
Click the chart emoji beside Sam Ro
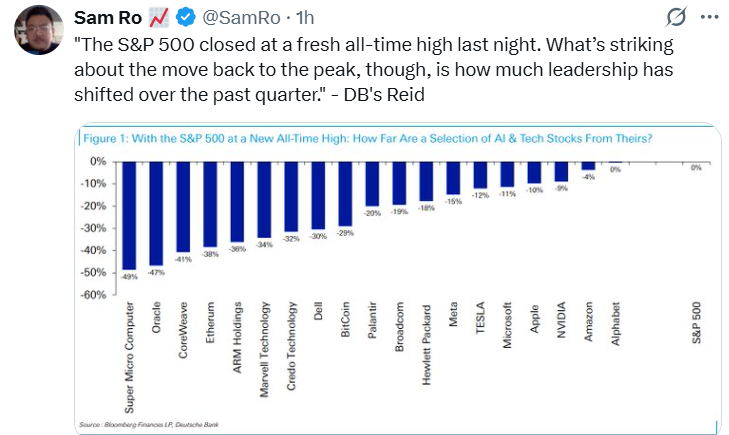point(158,19)
